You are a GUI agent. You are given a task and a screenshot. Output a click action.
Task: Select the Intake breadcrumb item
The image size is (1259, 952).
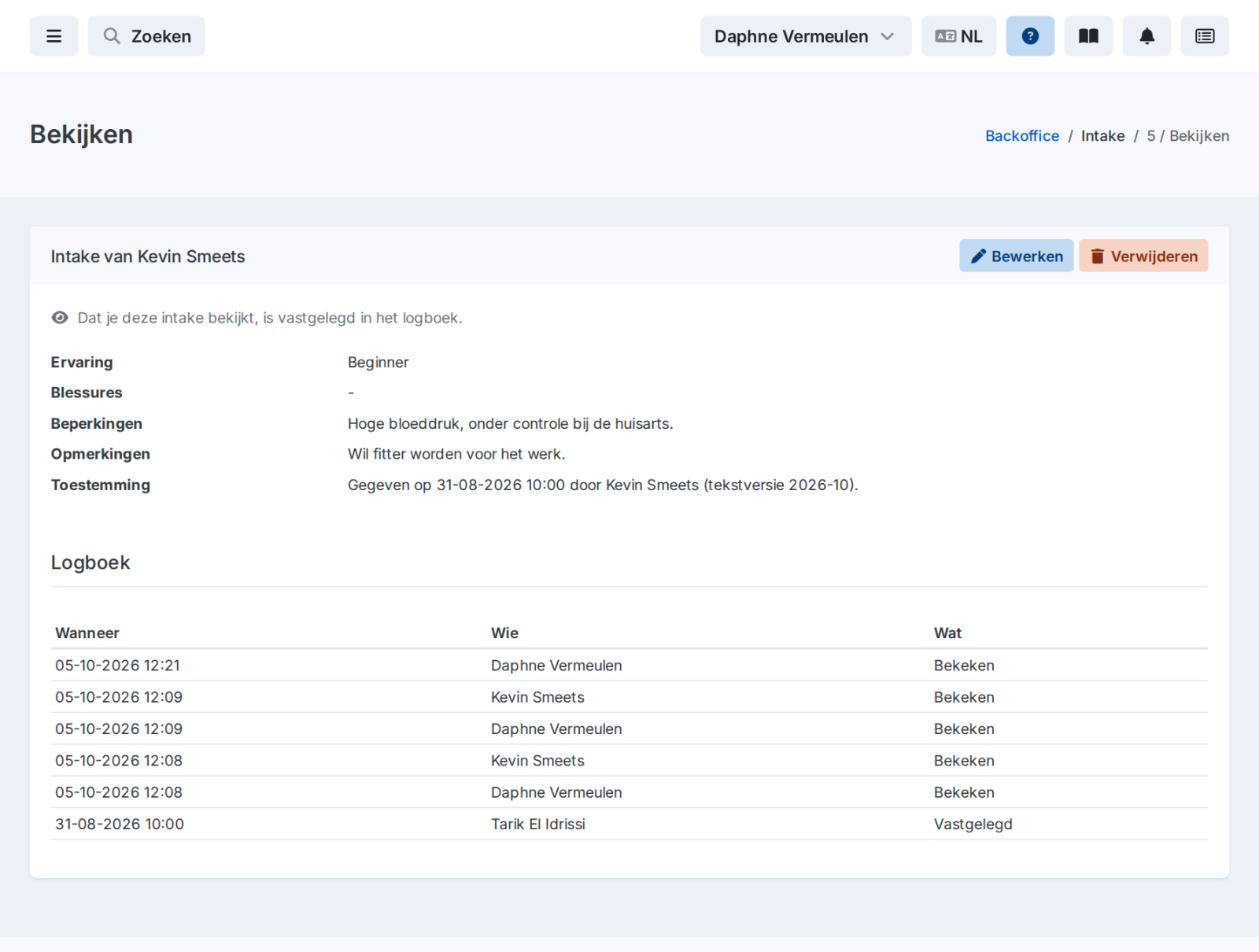1102,136
